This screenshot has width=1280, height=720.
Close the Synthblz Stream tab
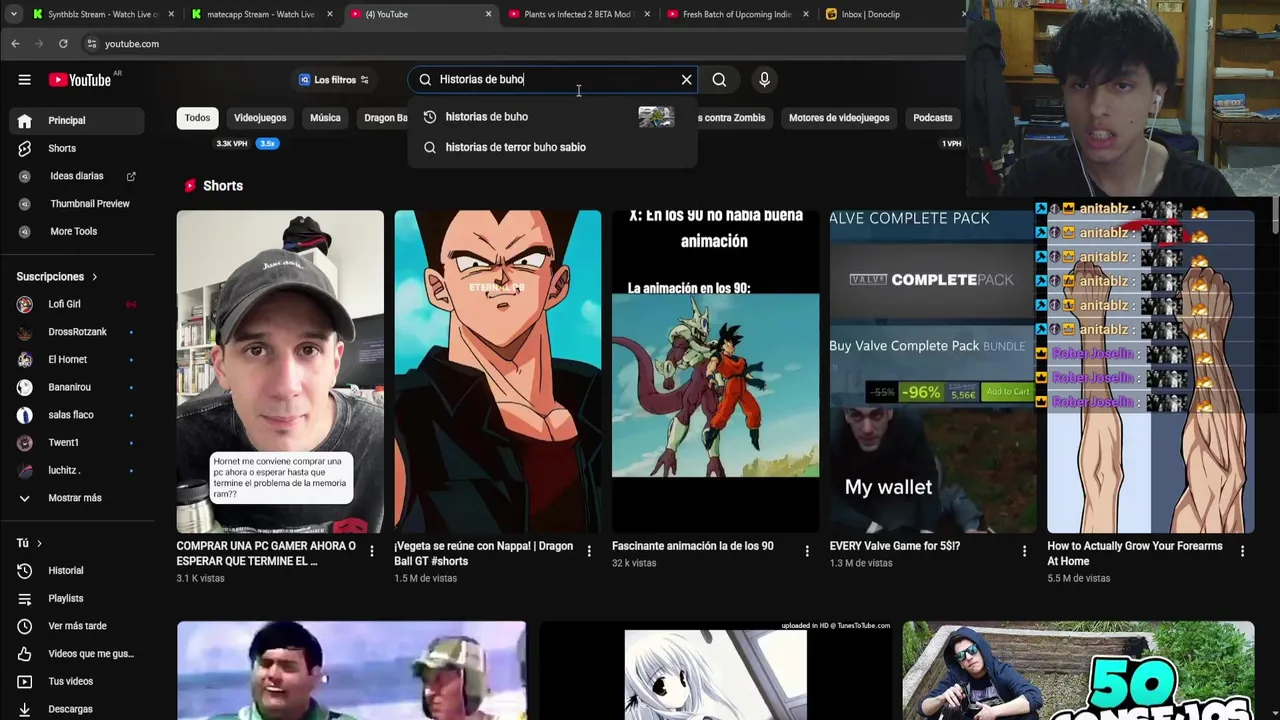click(x=171, y=14)
